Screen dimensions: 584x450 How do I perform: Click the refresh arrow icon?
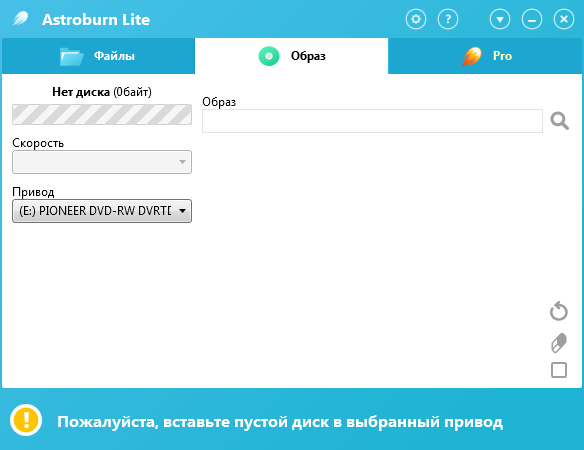[559, 311]
